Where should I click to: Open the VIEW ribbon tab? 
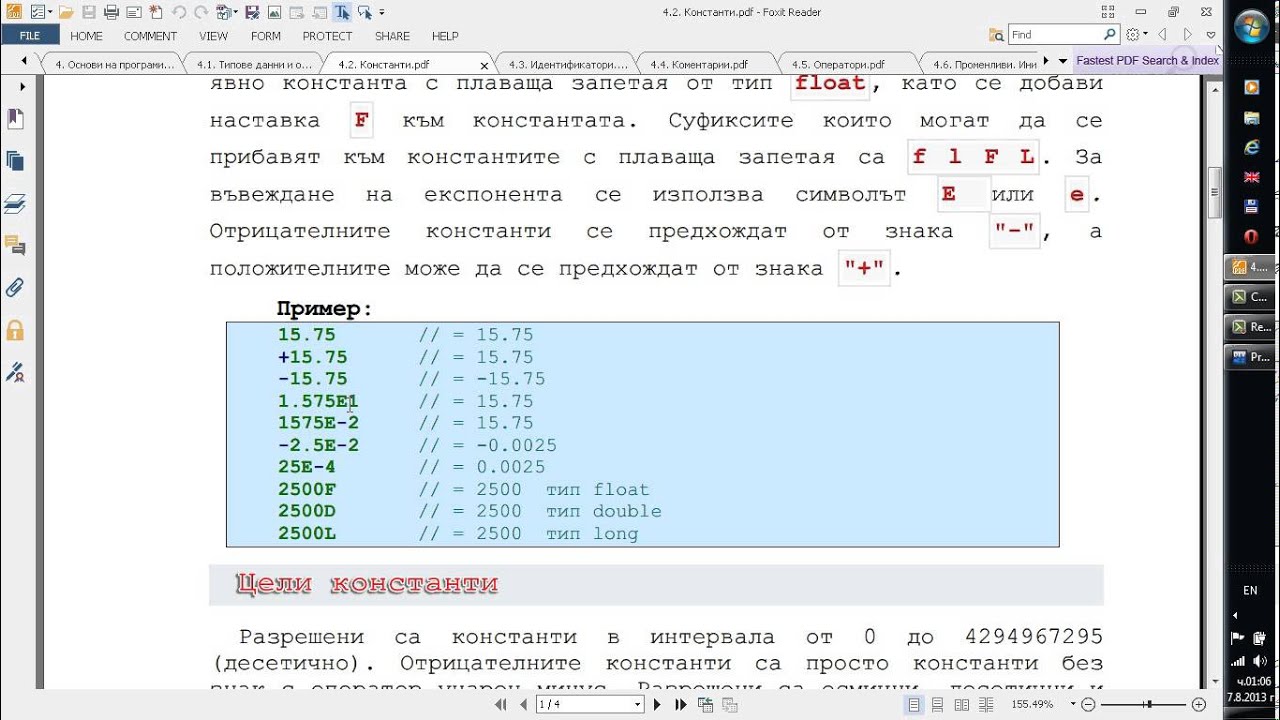tap(213, 36)
